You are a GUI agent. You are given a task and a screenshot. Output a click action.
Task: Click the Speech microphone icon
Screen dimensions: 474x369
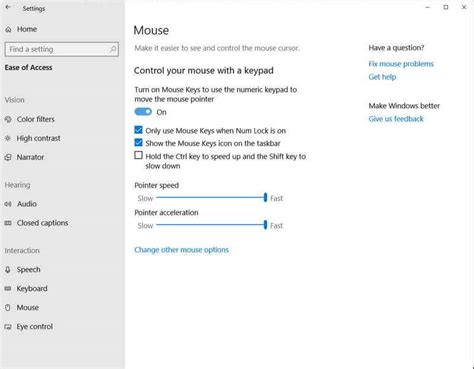pyautogui.click(x=8, y=270)
